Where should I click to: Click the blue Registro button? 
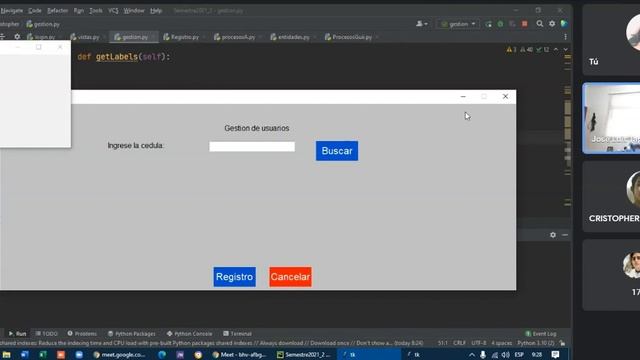[234, 277]
